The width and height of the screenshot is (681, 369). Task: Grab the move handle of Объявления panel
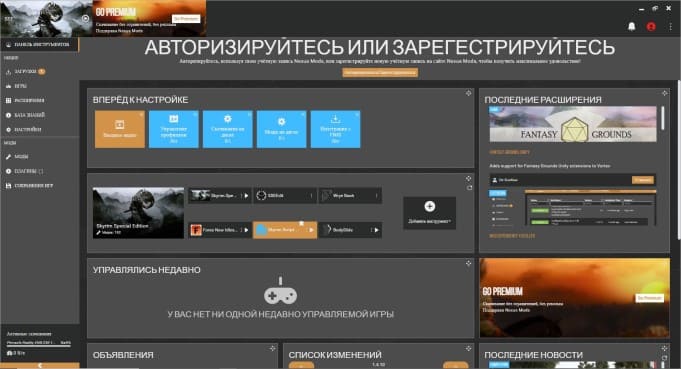click(272, 349)
